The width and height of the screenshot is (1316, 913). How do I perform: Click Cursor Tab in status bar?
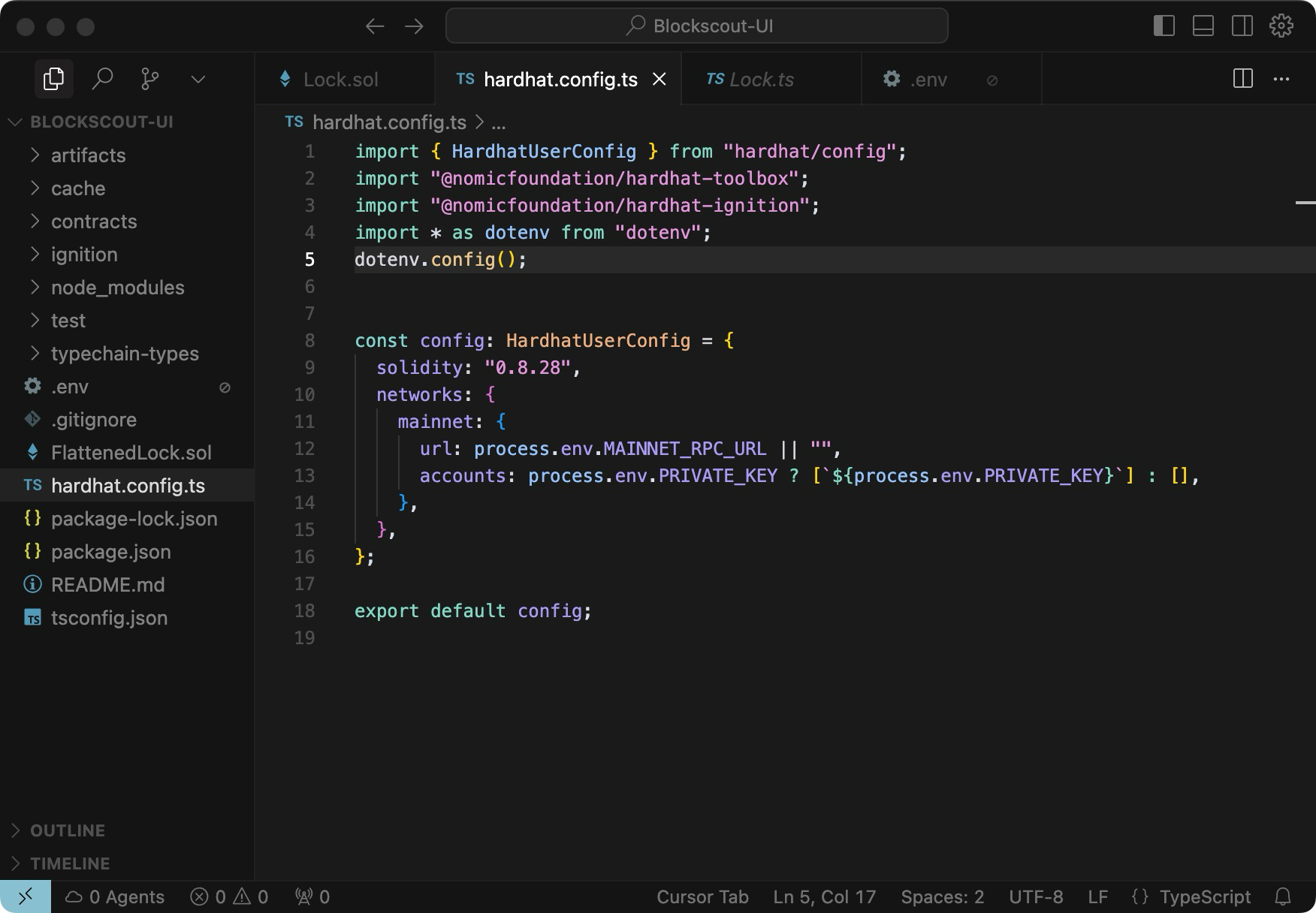(702, 896)
